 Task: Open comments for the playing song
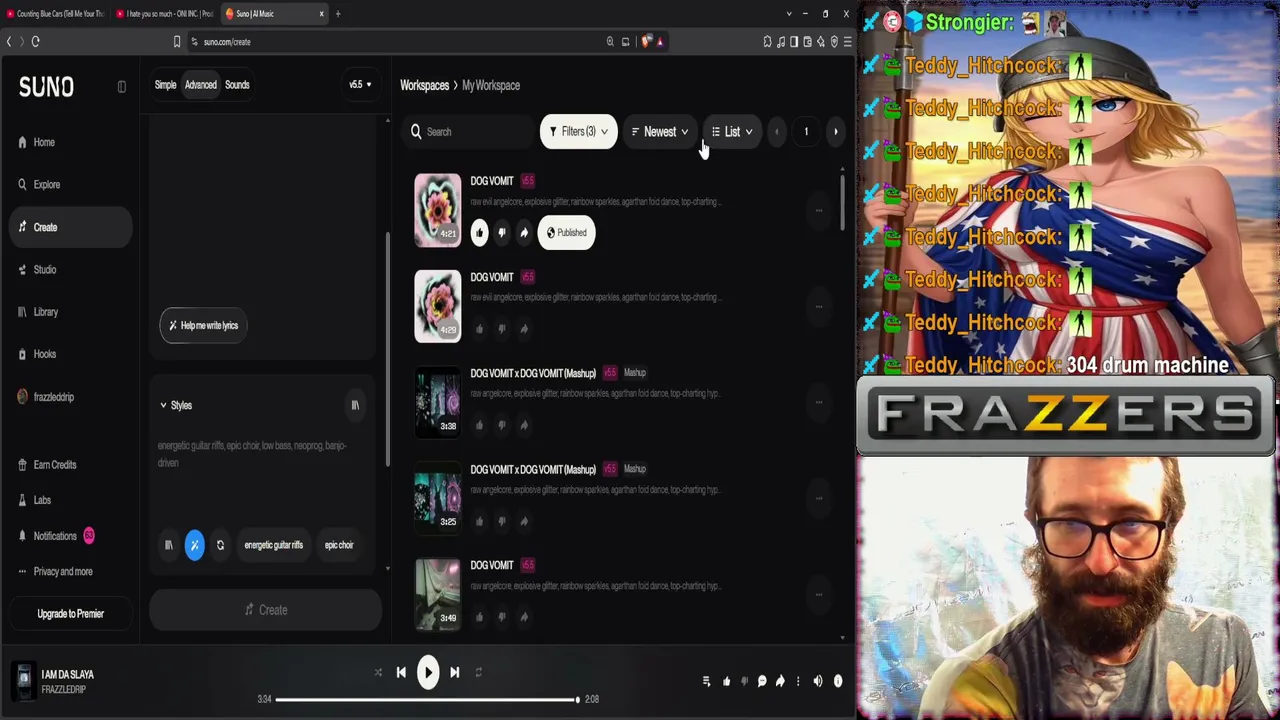(762, 682)
